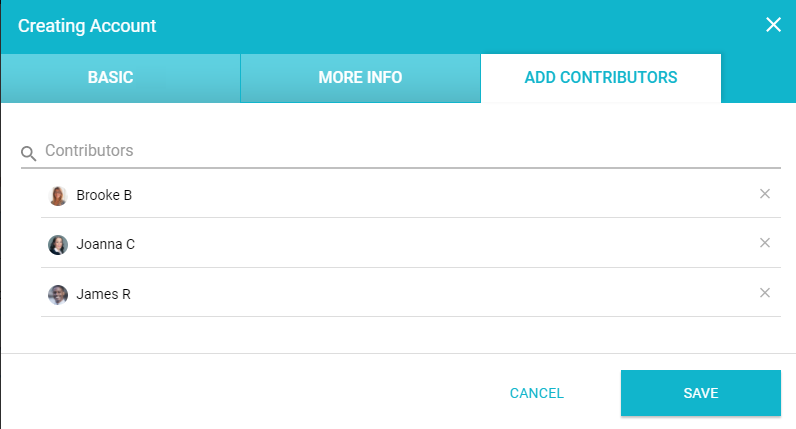Click blank footer area left of Cancel
Image resolution: width=796 pixels, height=429 pixels.
click(x=250, y=392)
